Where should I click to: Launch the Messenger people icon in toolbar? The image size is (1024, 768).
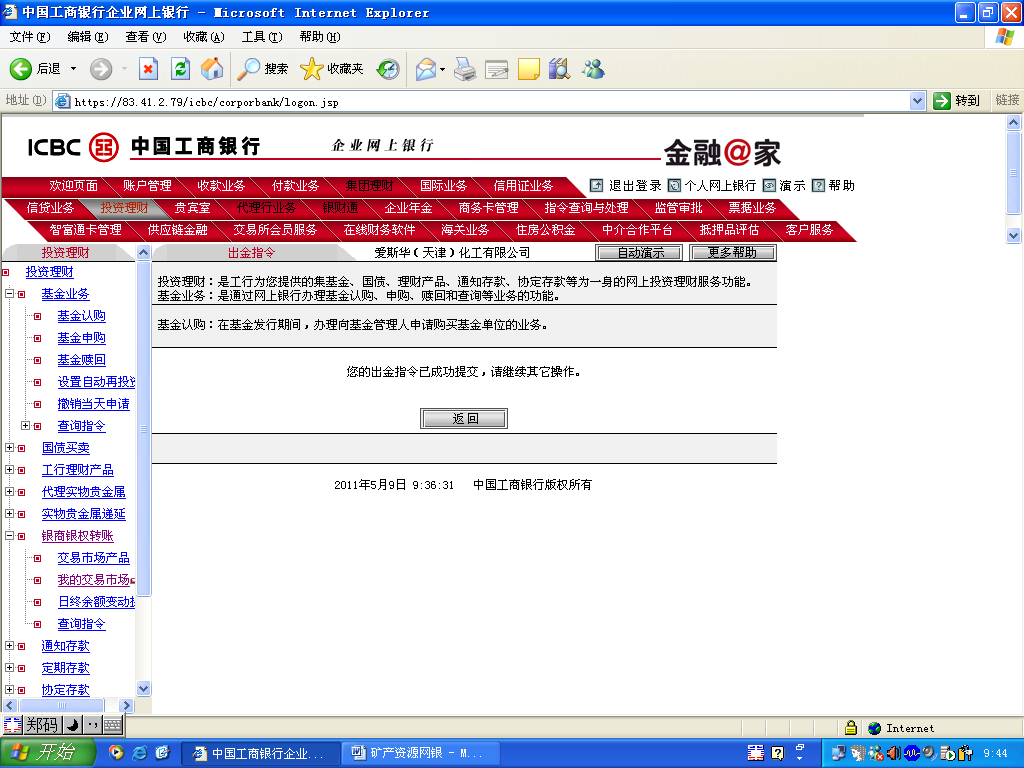(594, 69)
